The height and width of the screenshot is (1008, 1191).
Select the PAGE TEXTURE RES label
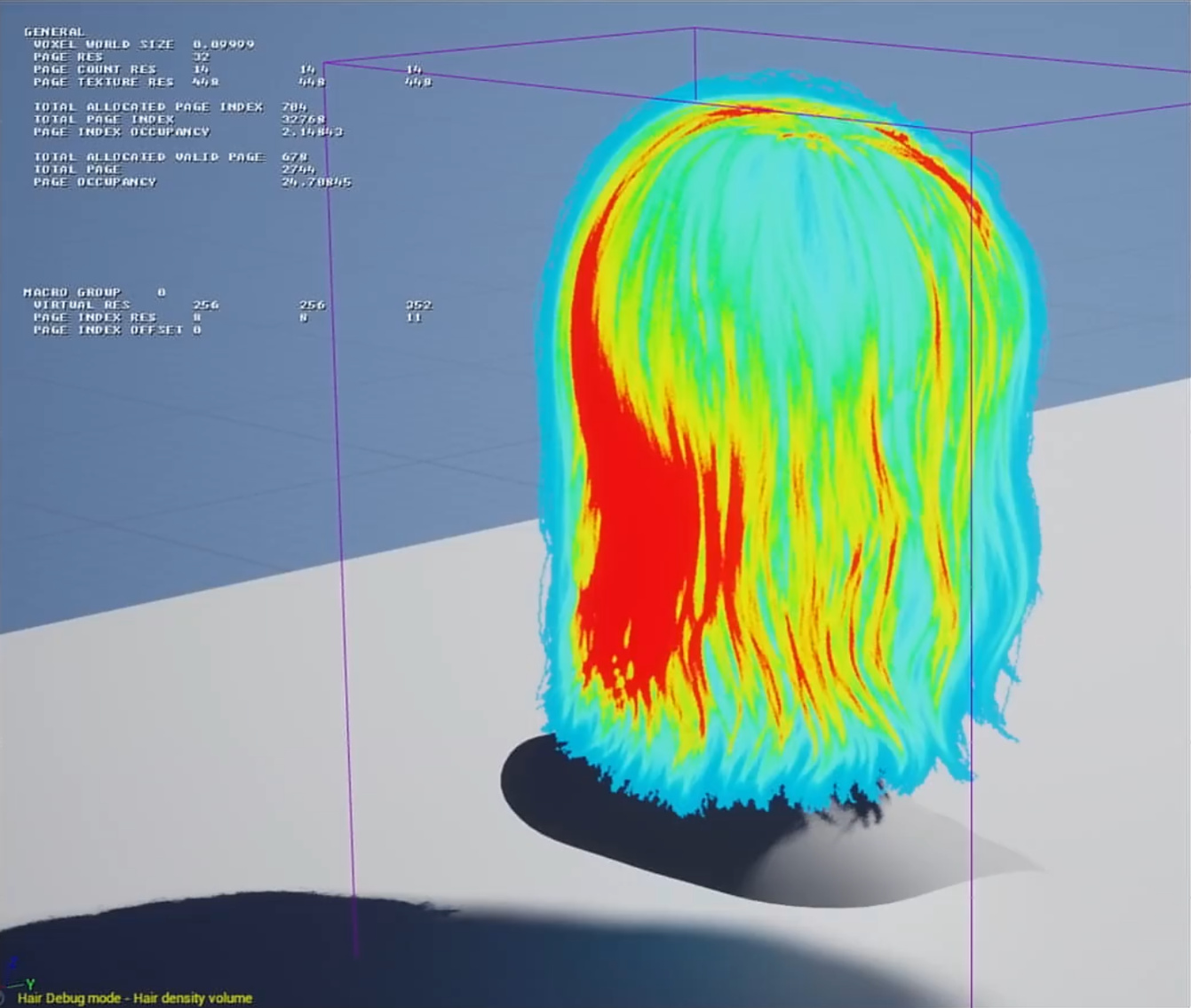coord(103,82)
